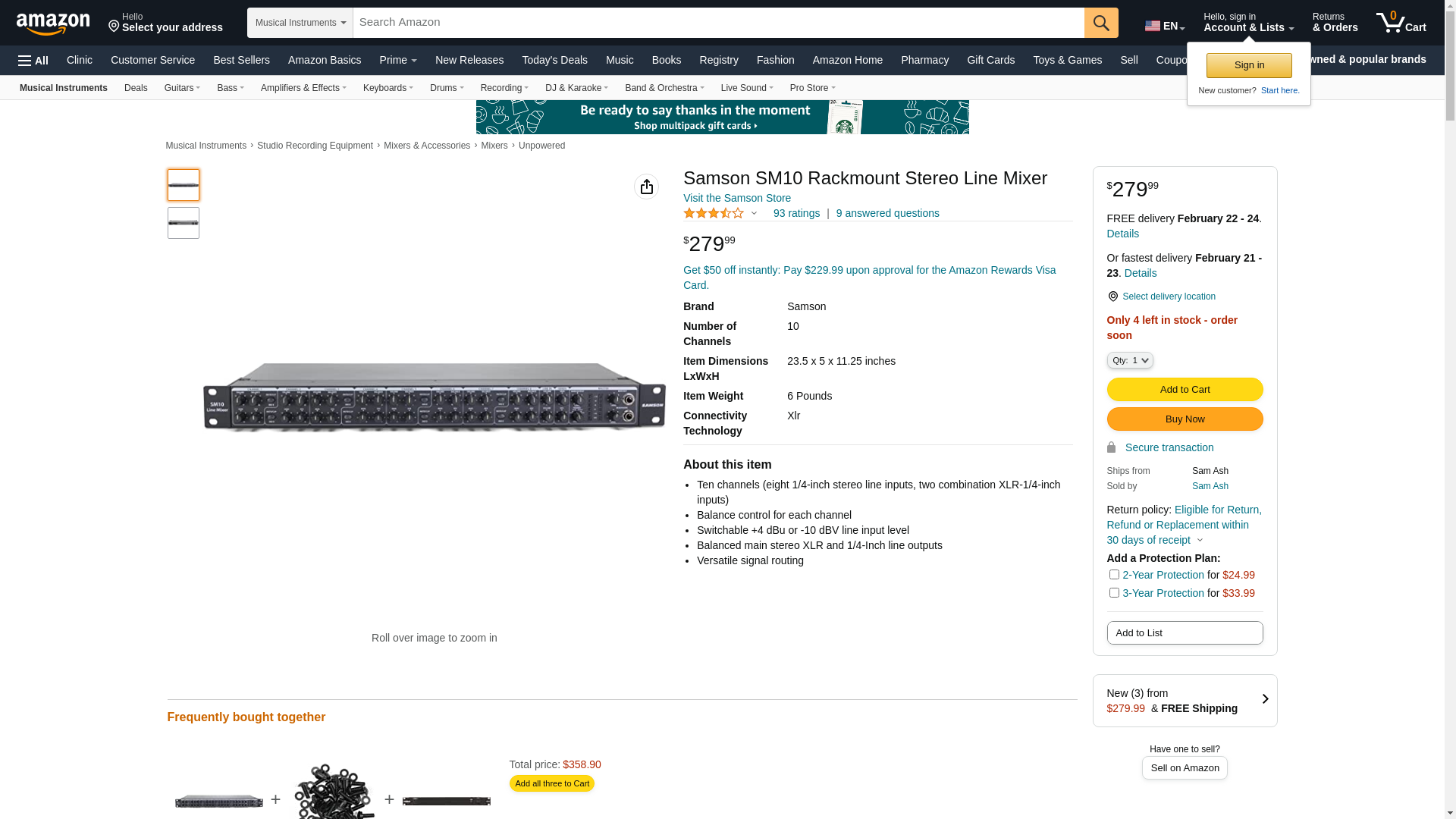This screenshot has height=819, width=1456.
Task: Open Today's Deals in navigation bar
Action: pyautogui.click(x=554, y=60)
